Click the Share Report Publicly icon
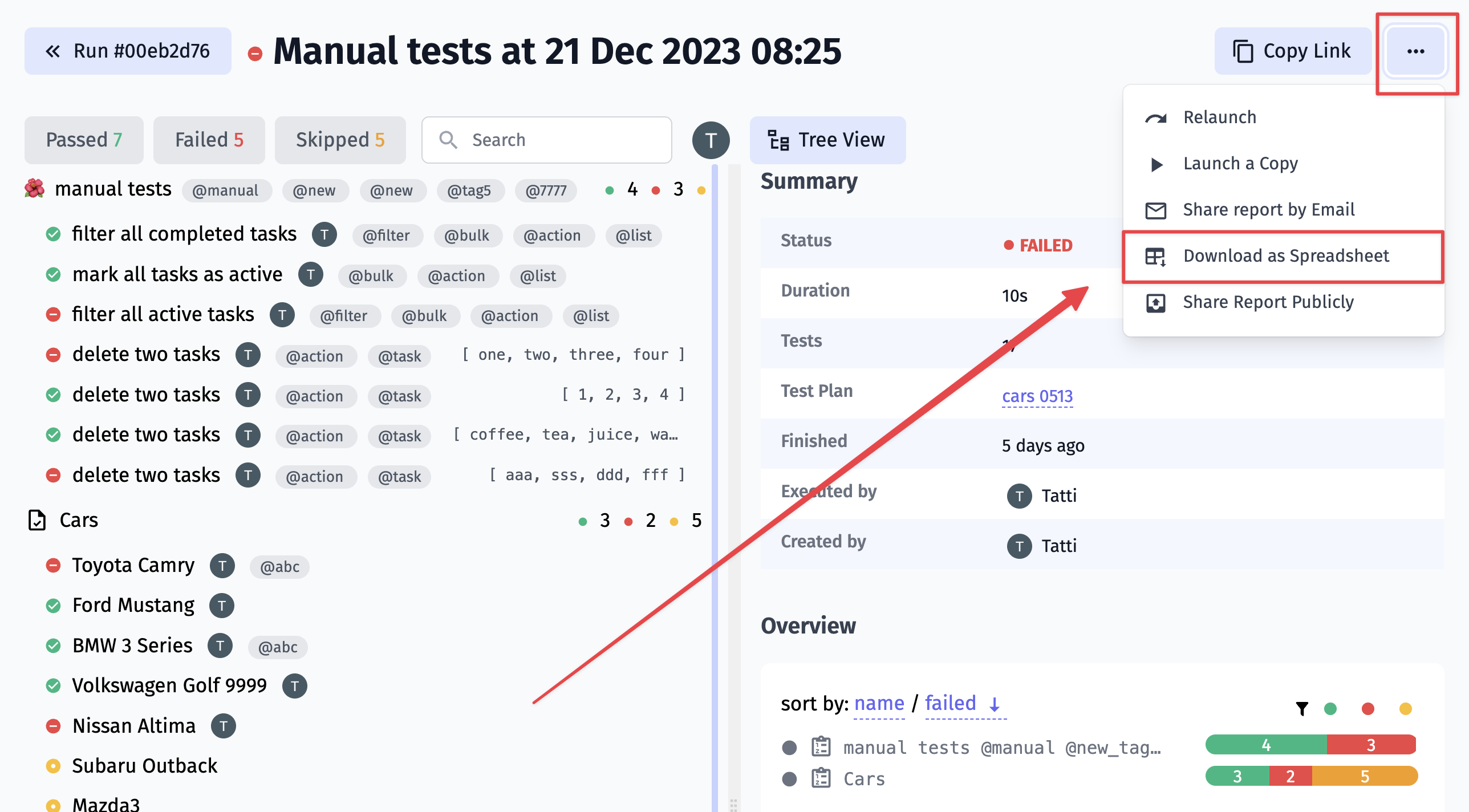 1156,301
